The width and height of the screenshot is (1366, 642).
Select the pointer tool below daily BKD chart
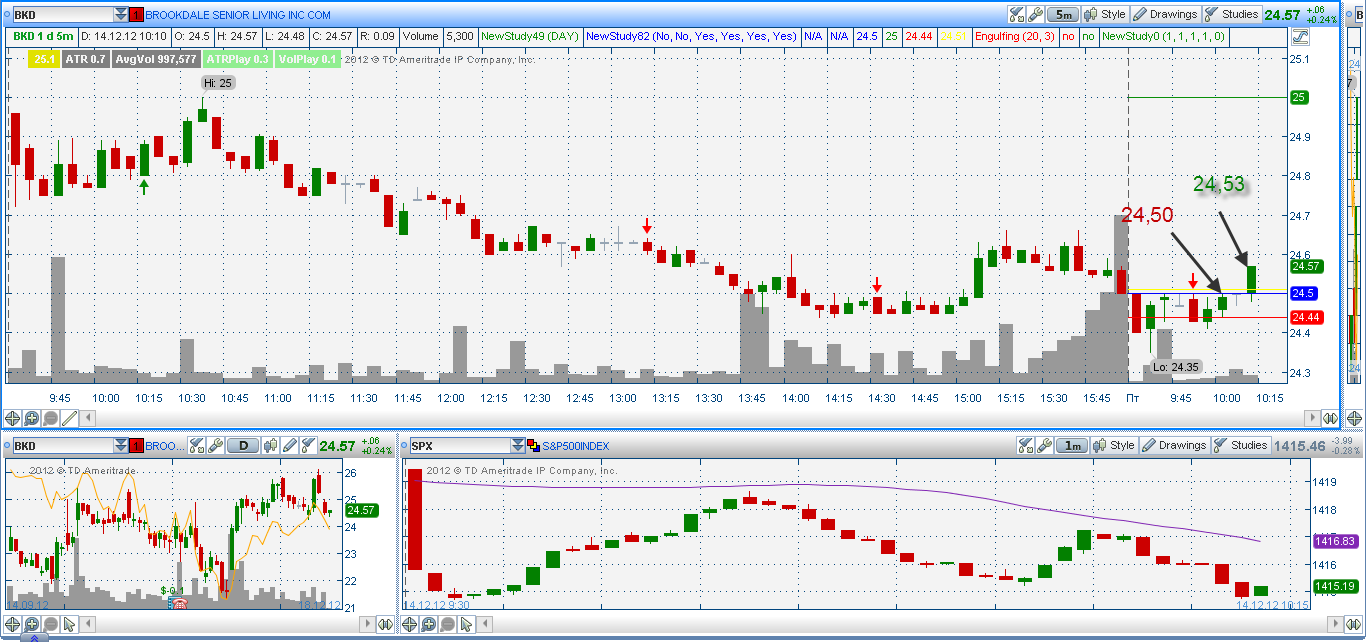[69, 625]
